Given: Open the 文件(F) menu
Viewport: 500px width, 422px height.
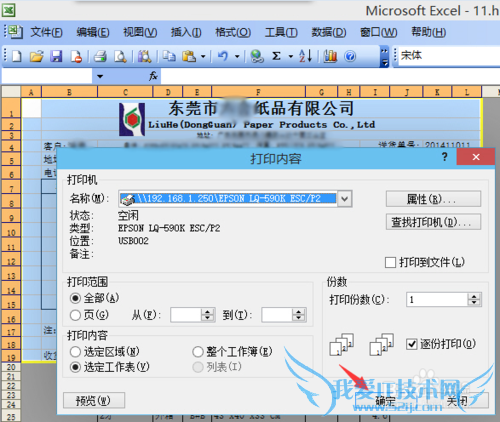Looking at the screenshot, I should (47, 32).
